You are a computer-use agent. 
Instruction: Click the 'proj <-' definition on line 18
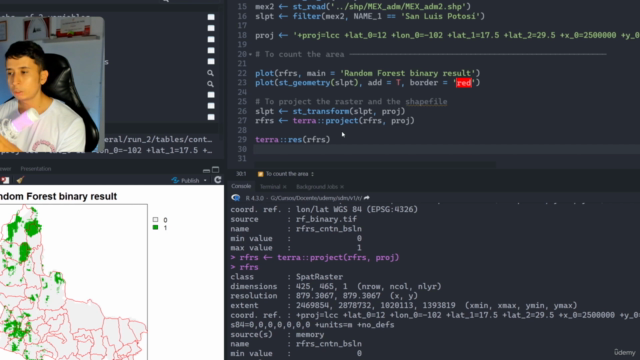click(447, 36)
